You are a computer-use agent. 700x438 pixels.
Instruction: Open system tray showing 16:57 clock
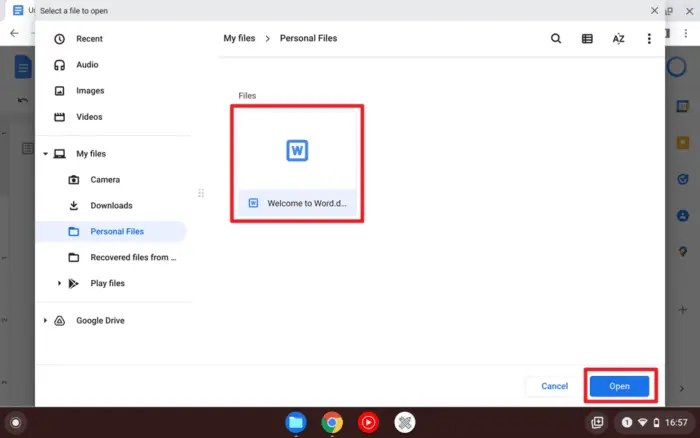(654, 422)
